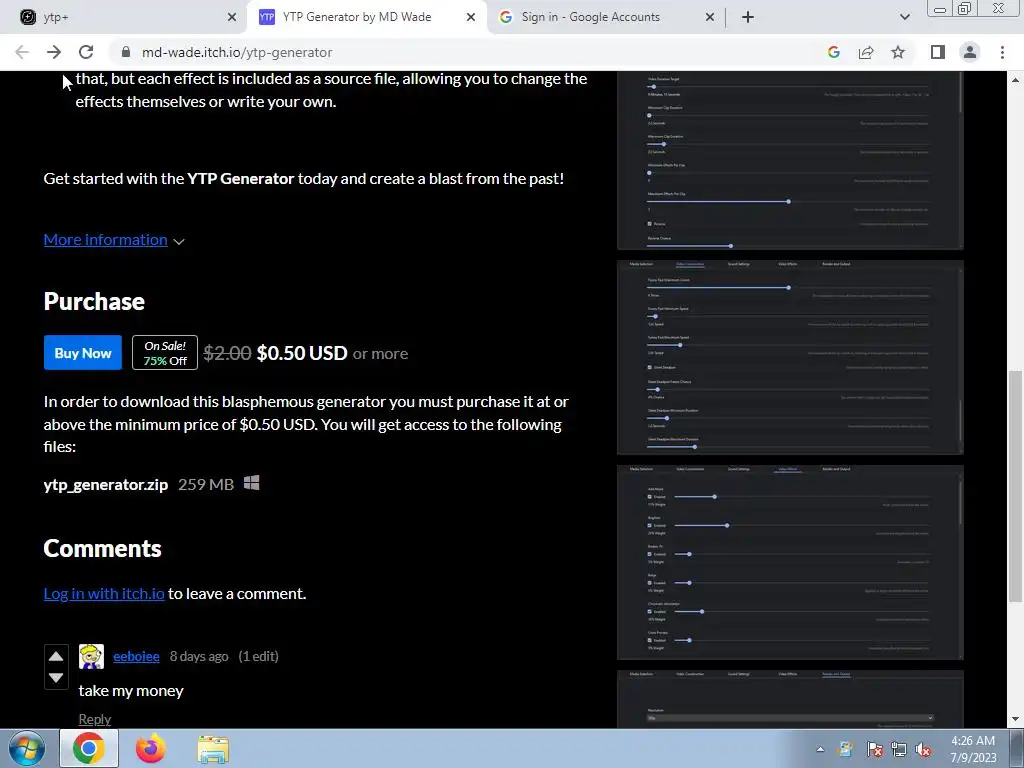
Task: Click the taskbar clock showing 4:26 AM
Action: tap(973, 749)
